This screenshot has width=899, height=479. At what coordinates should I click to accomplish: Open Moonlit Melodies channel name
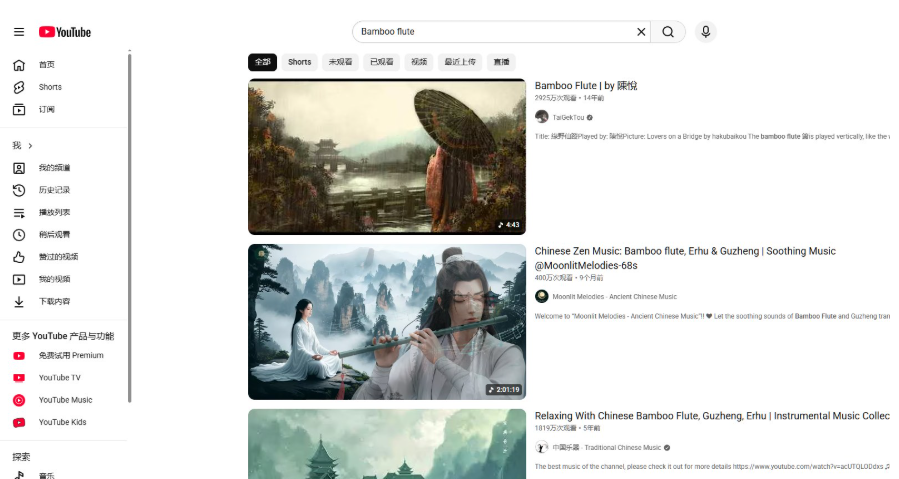point(615,297)
